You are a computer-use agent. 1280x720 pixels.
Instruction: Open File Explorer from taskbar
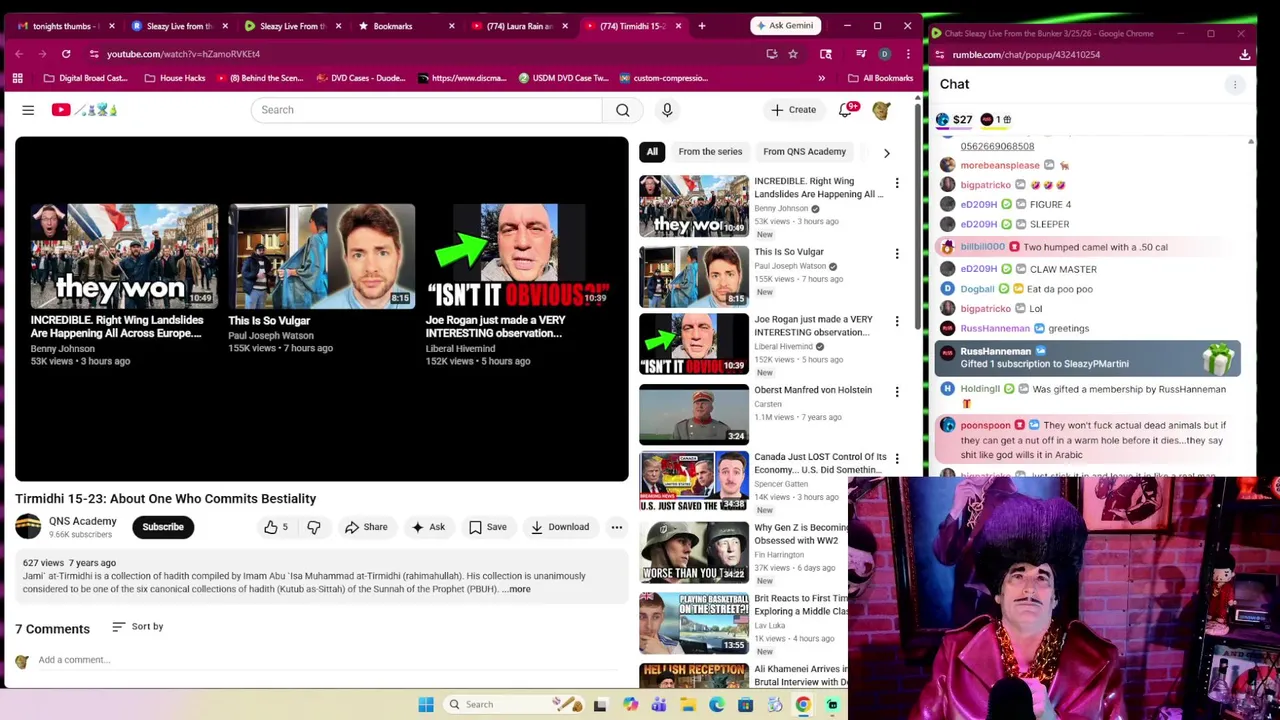(688, 705)
